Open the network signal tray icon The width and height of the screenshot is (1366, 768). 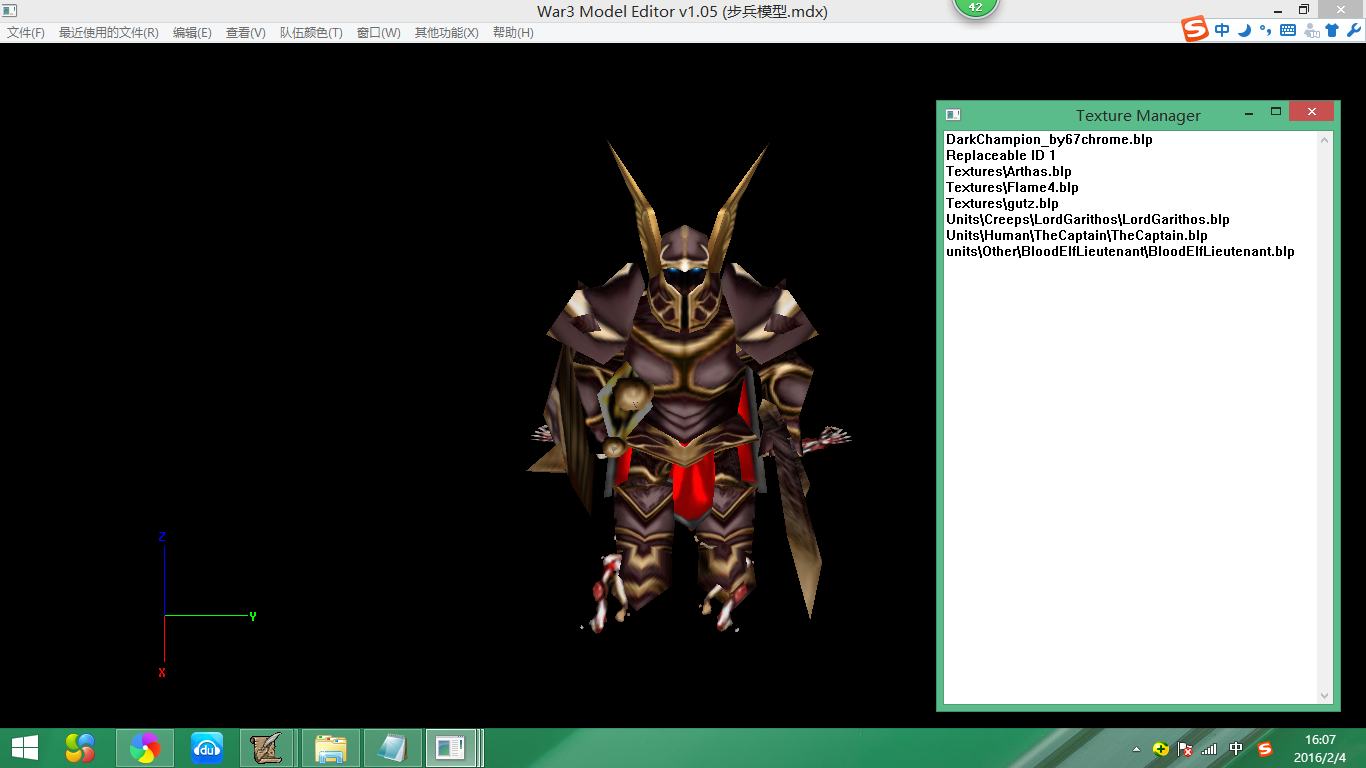tap(1210, 748)
